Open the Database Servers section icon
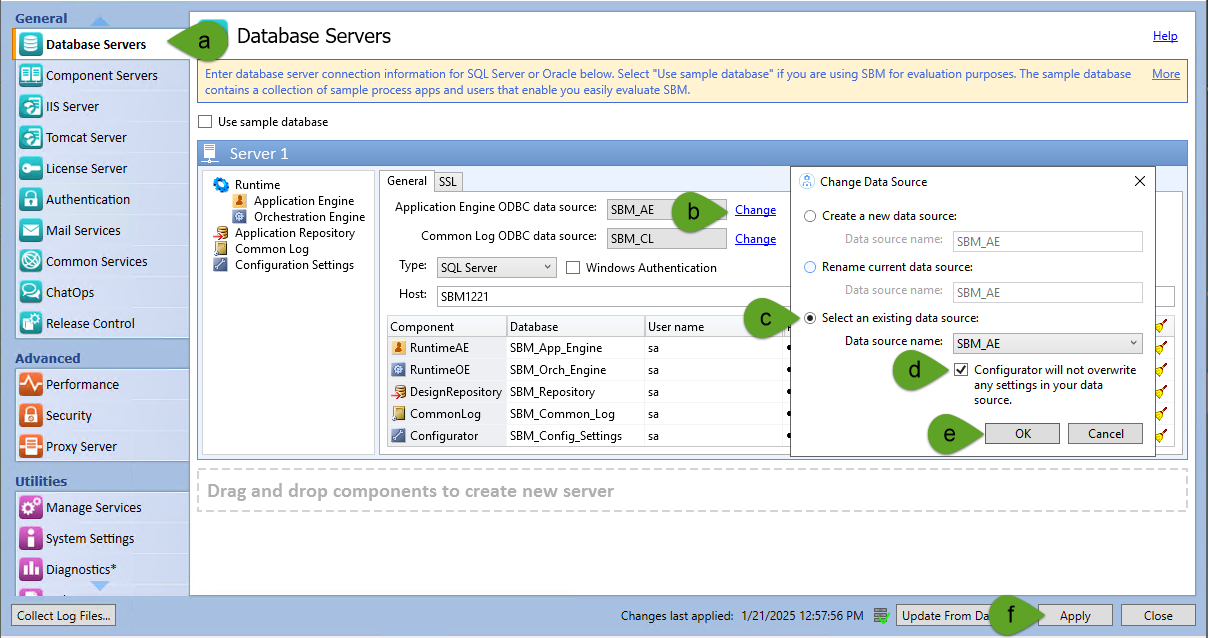Image resolution: width=1208 pixels, height=638 pixels. (31, 44)
